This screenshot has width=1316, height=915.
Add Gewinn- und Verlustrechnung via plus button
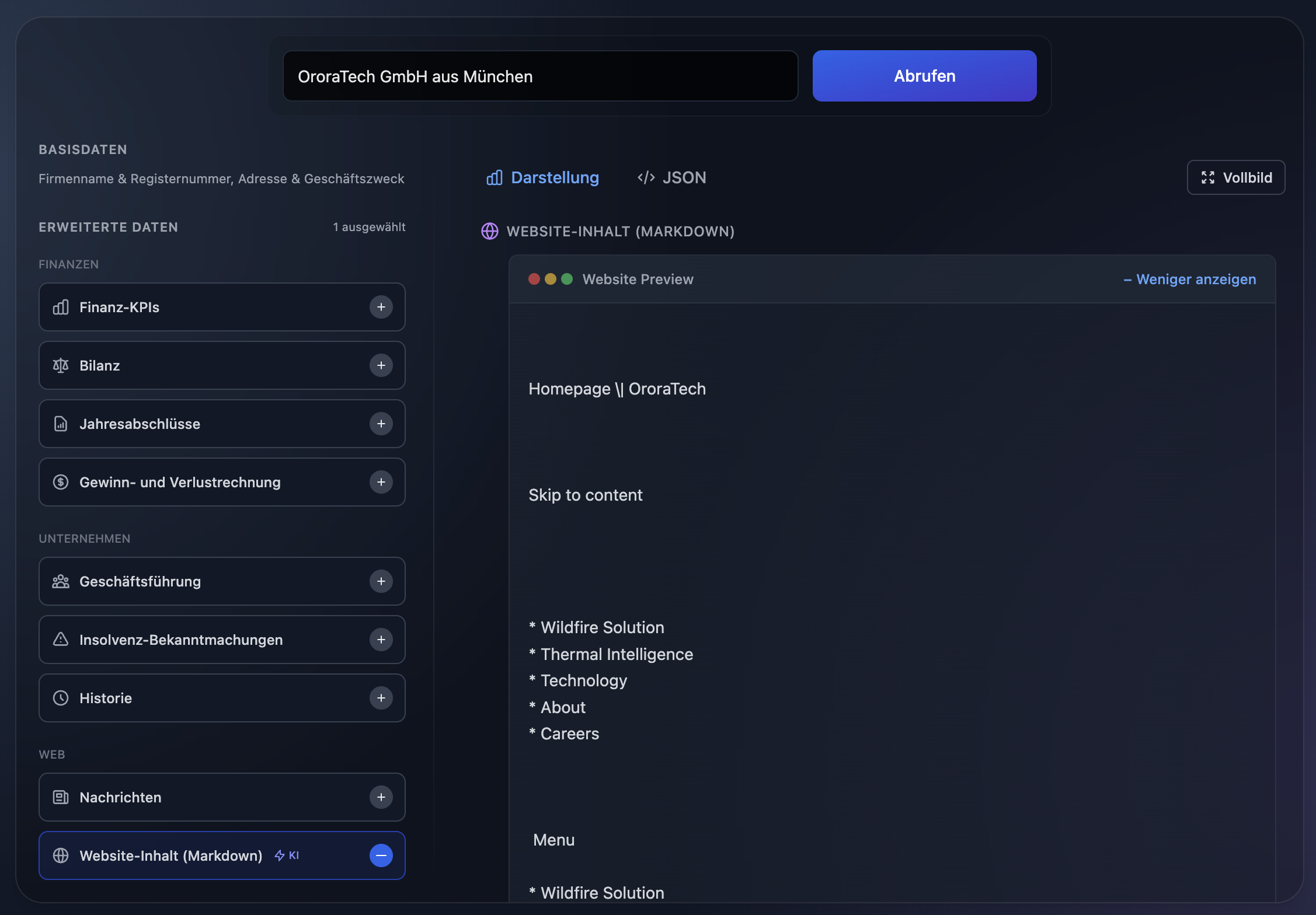point(381,482)
